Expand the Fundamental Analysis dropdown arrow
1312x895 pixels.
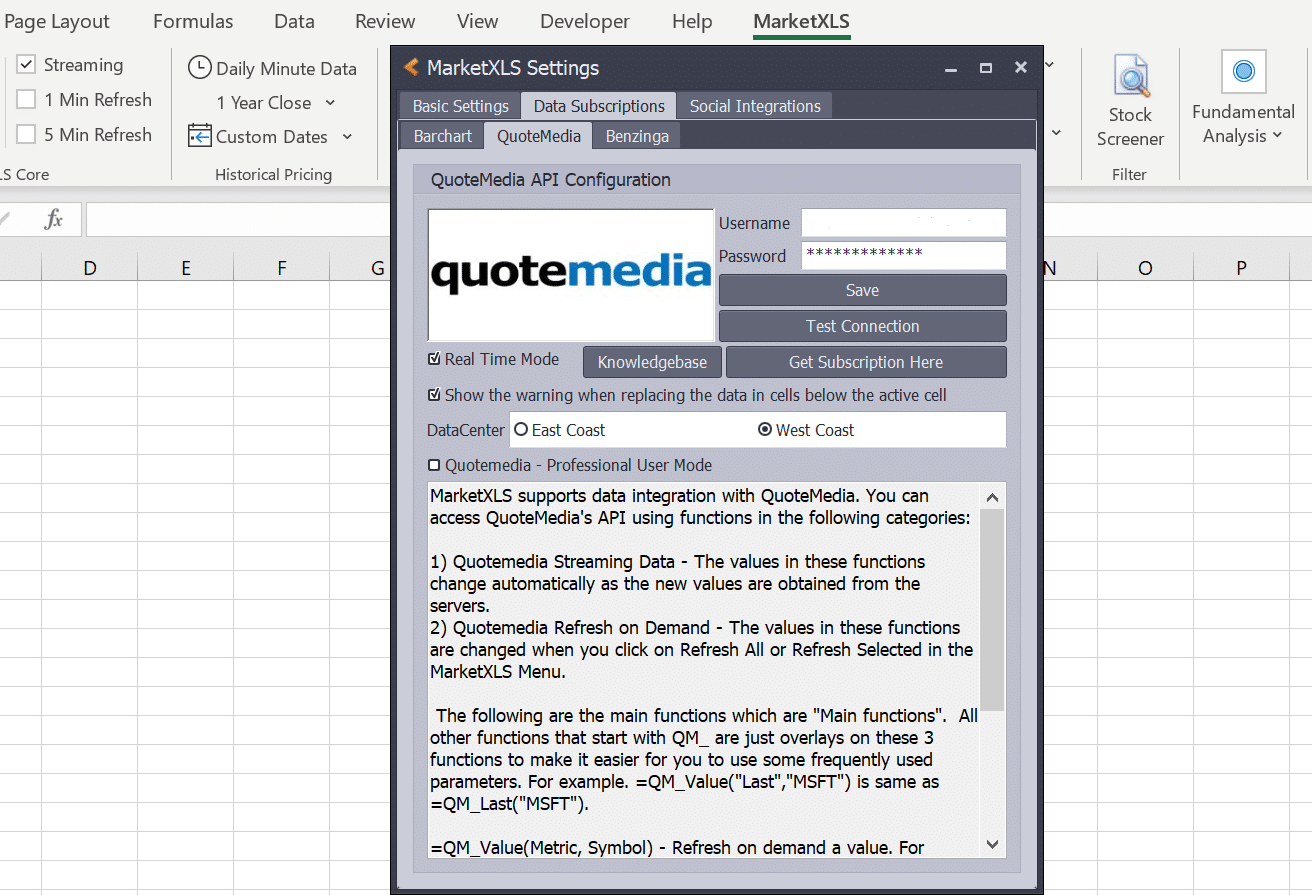click(1278, 136)
